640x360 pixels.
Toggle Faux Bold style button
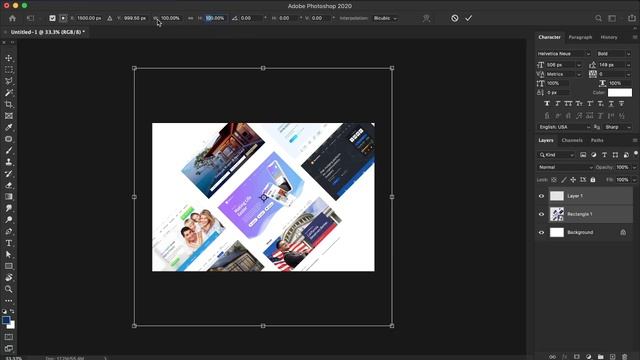(547, 104)
